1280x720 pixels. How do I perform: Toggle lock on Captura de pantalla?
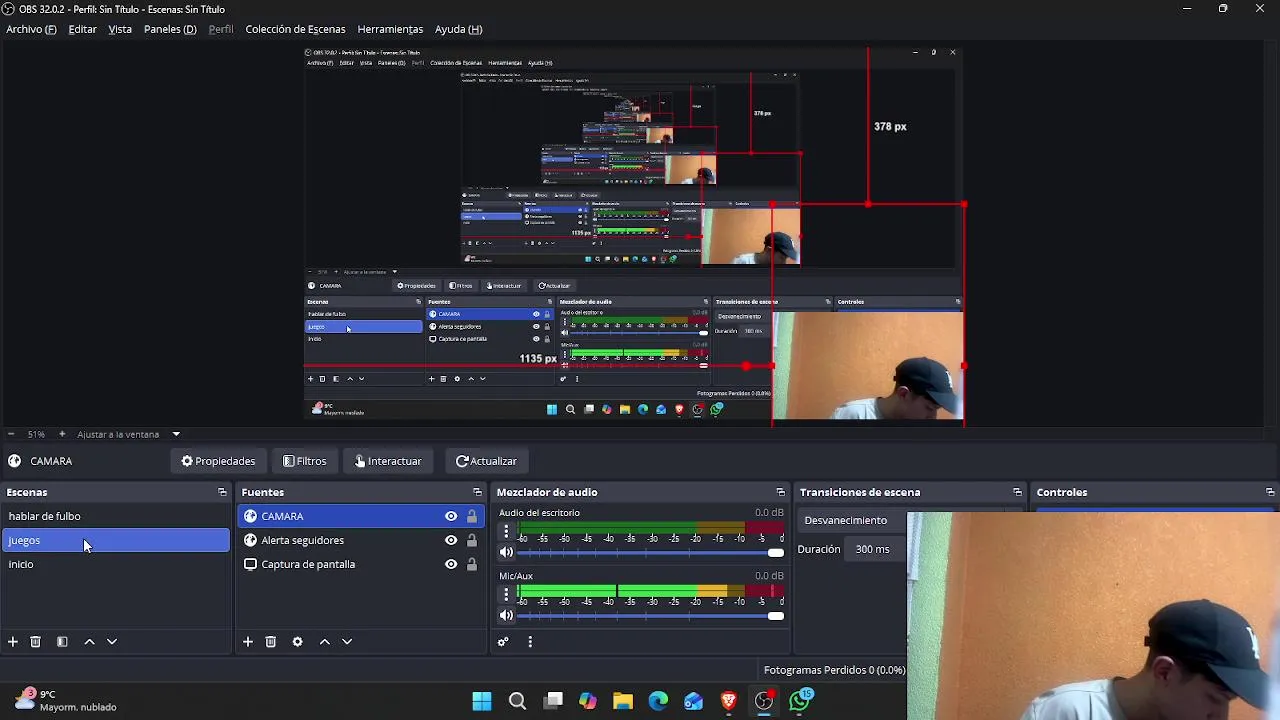click(472, 564)
